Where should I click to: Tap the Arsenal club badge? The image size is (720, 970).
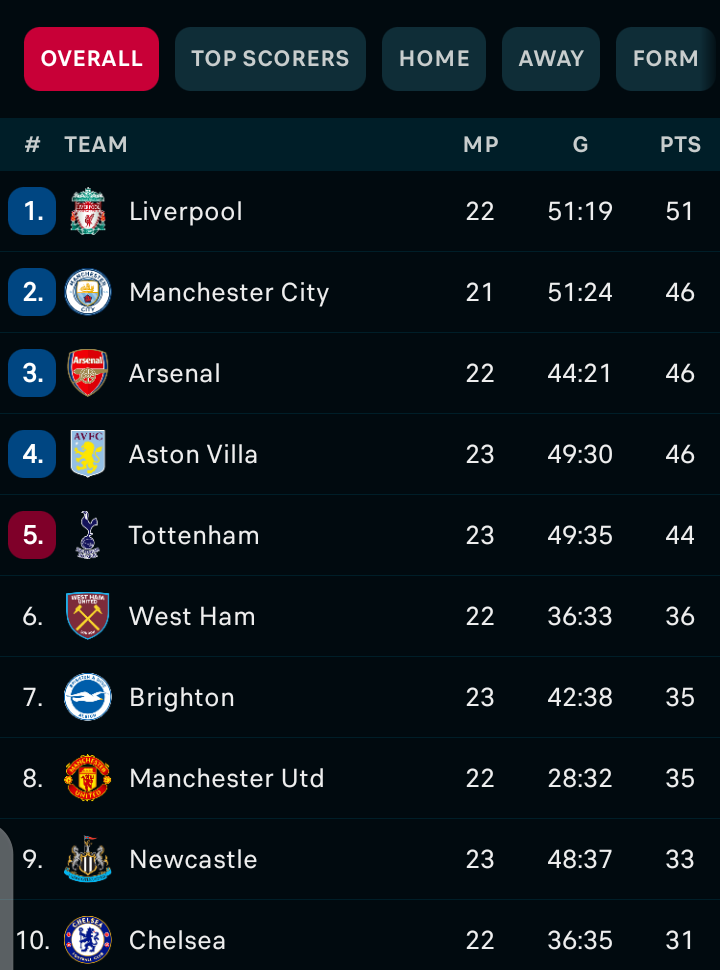88,373
